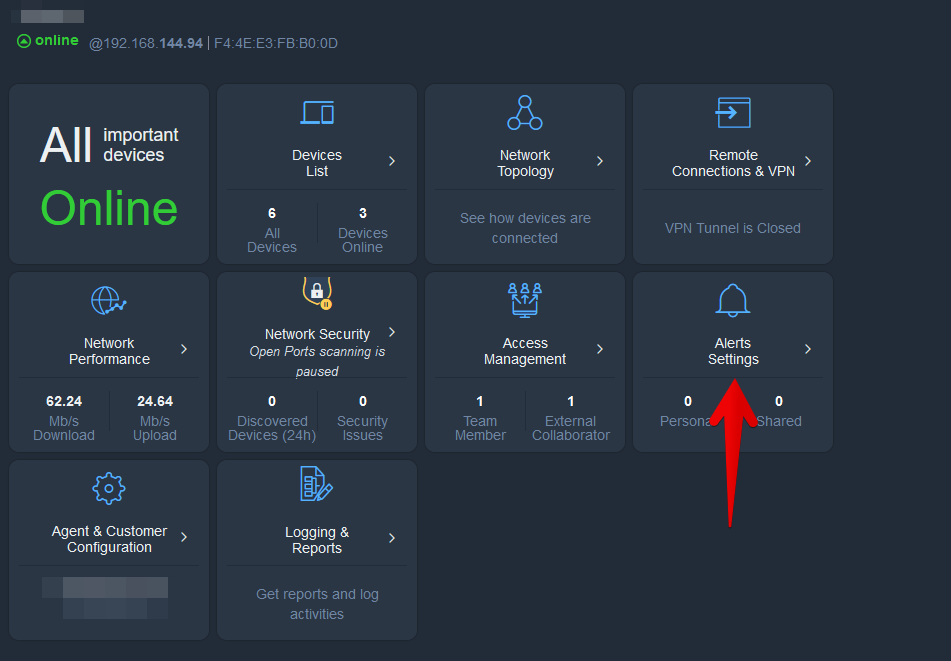The image size is (951, 661).
Task: Click the green online status icon
Action: pyautogui.click(x=24, y=41)
